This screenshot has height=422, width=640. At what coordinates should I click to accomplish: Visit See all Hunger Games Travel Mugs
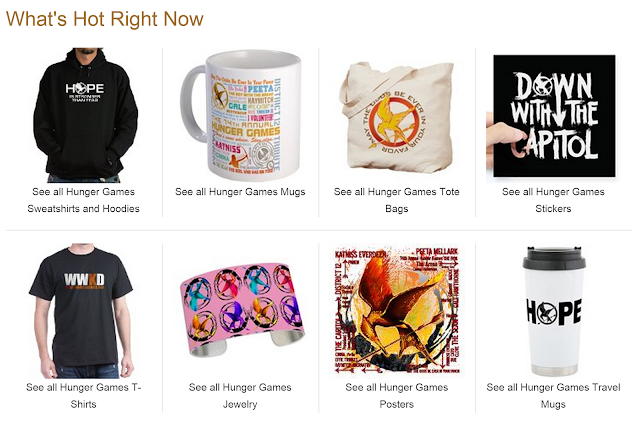tap(553, 395)
